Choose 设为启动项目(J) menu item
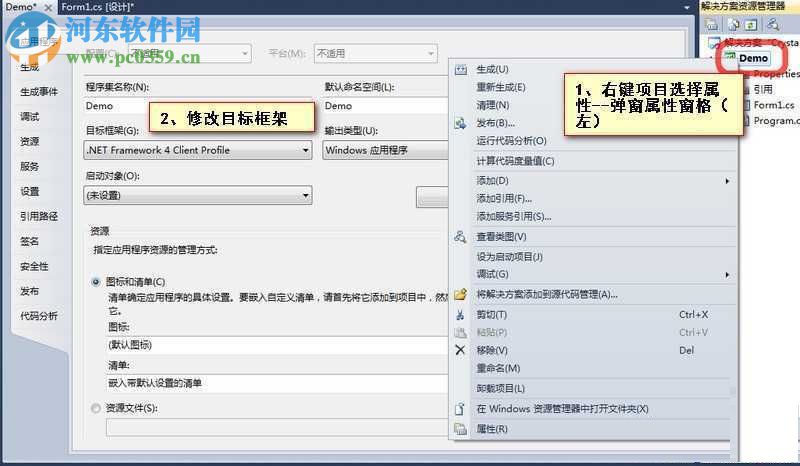Image resolution: width=800 pixels, height=466 pixels. (509, 257)
